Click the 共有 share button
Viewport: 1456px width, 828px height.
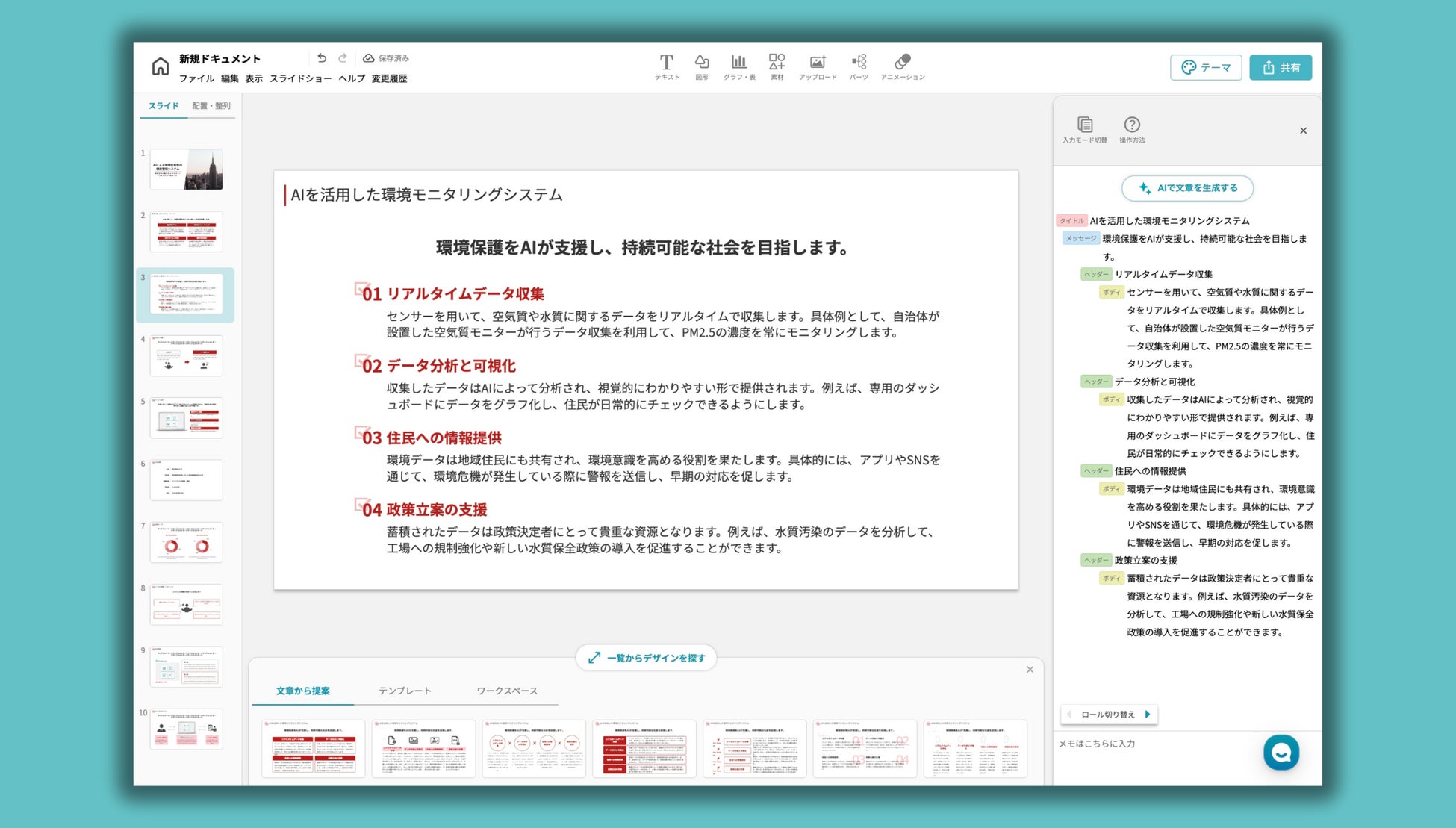click(x=1281, y=67)
